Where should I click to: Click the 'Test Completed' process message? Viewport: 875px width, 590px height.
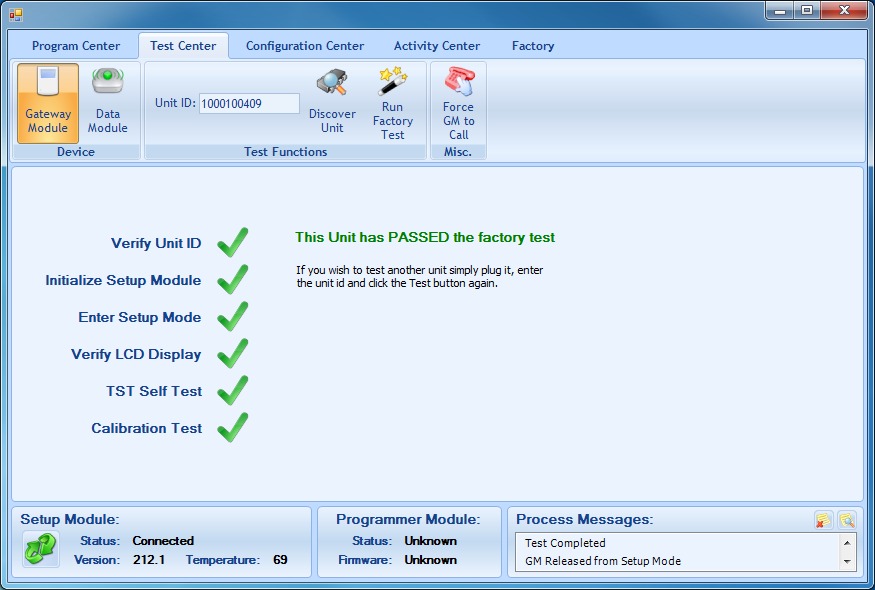(565, 543)
